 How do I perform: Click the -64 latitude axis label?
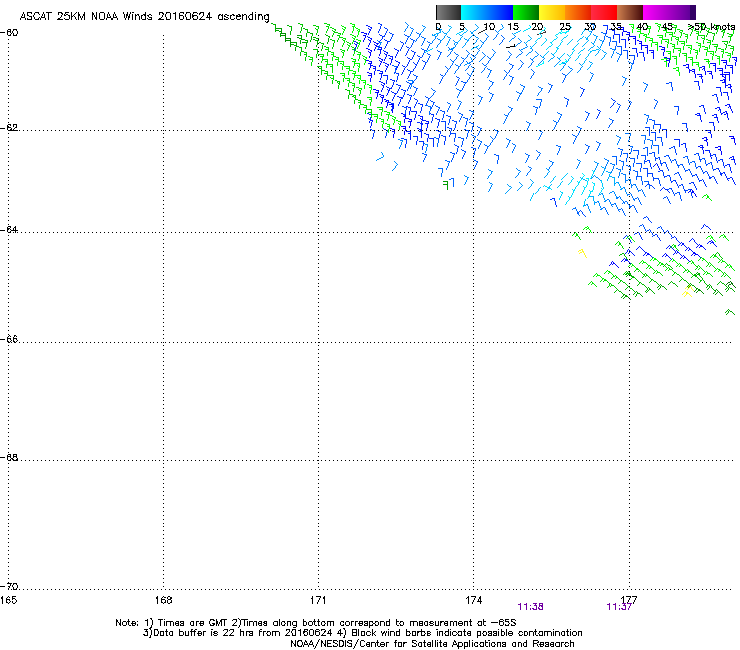pyautogui.click(x=9, y=230)
